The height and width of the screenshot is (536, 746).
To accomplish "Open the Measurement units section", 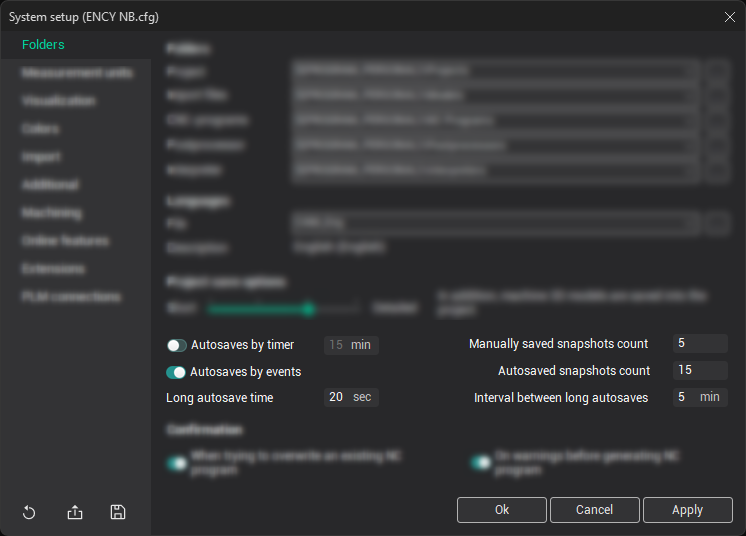I will point(77,73).
